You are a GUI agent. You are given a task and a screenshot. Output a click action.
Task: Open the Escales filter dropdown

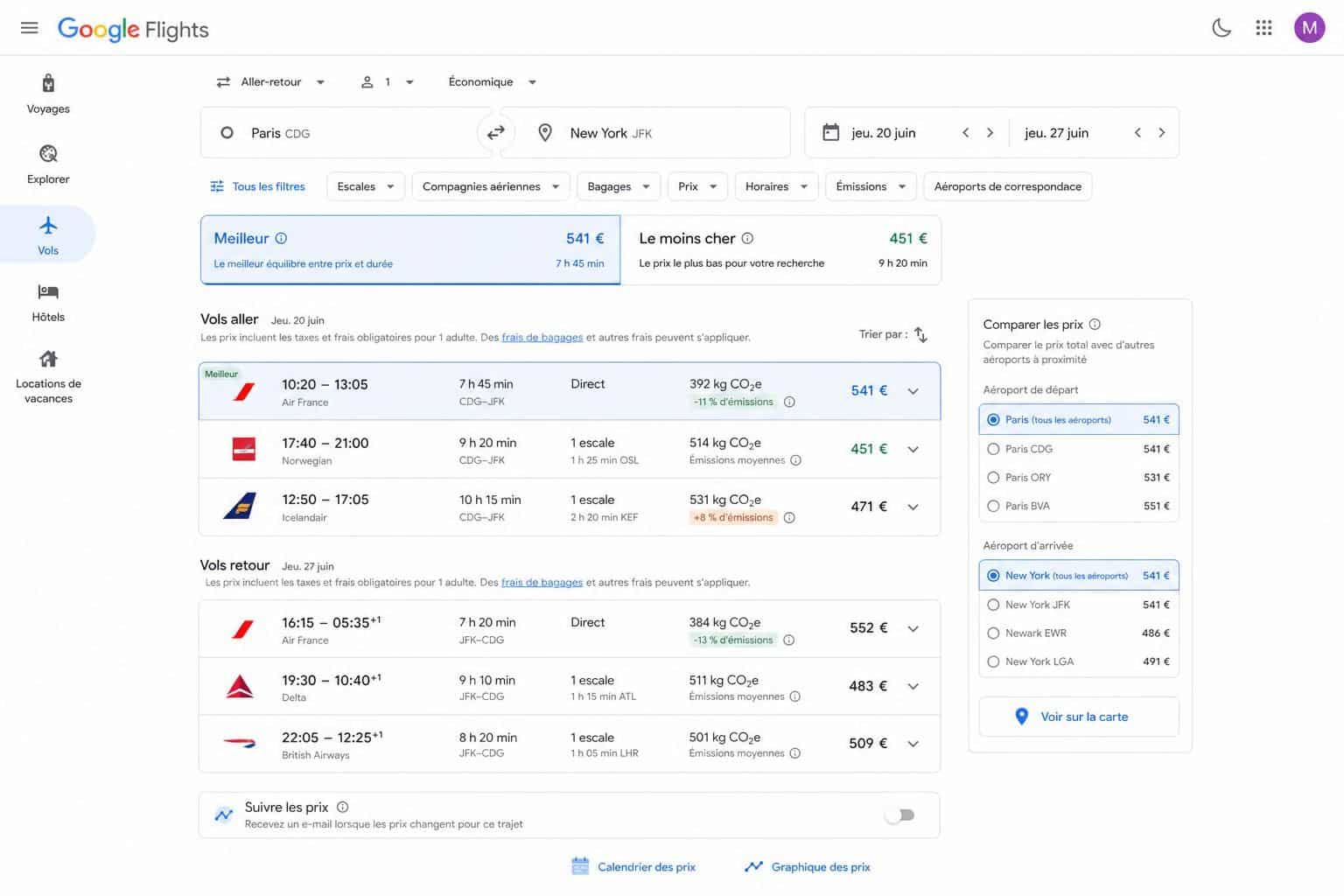[x=365, y=186]
